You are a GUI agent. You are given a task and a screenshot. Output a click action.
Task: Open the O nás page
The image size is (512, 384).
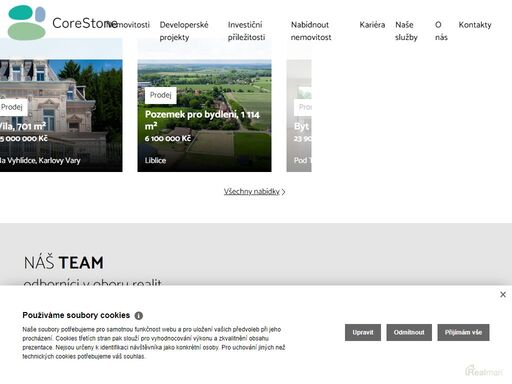441,31
